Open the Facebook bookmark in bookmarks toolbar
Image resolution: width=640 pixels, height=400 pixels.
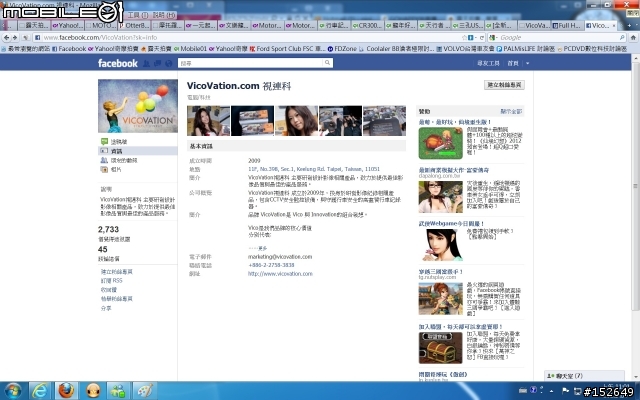[69, 49]
